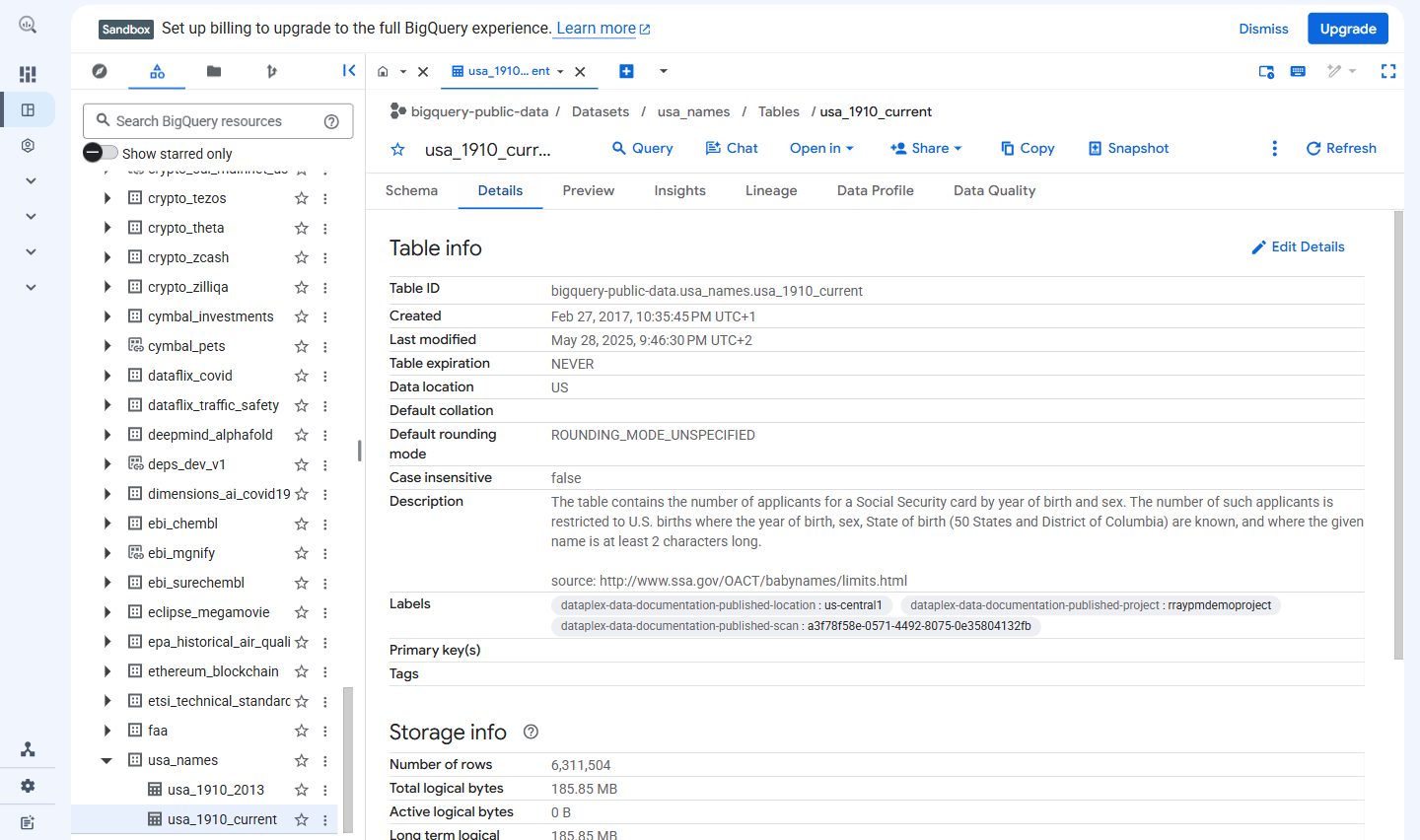Open the release notes icon in the left rail

tap(28, 822)
